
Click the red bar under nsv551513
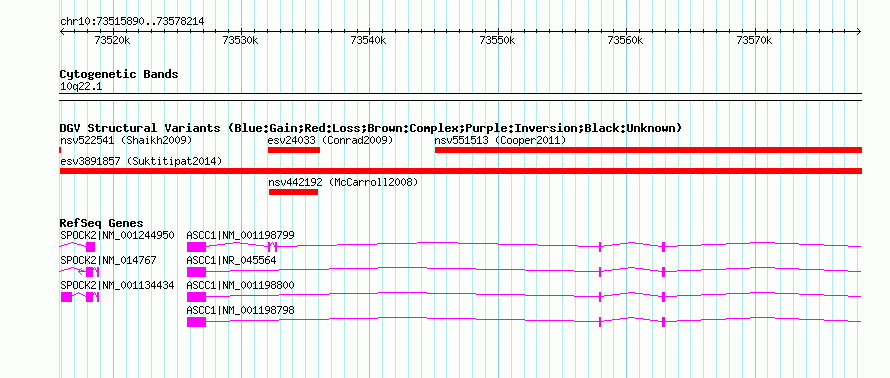648,150
